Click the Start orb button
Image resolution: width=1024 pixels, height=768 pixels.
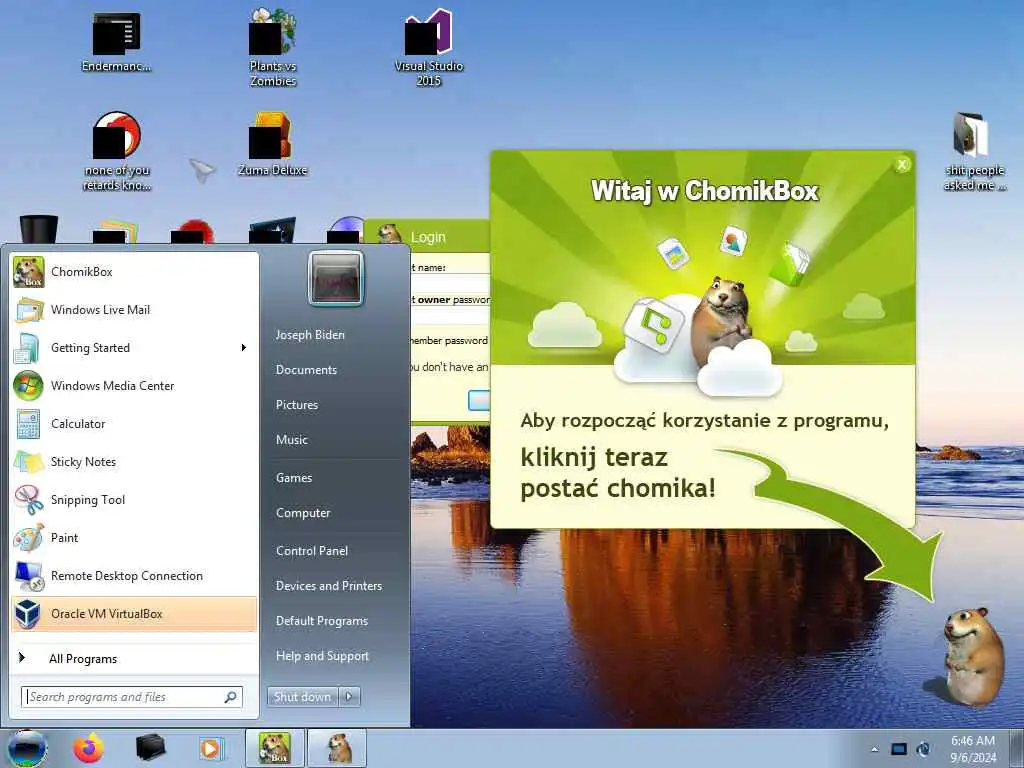[x=26, y=748]
